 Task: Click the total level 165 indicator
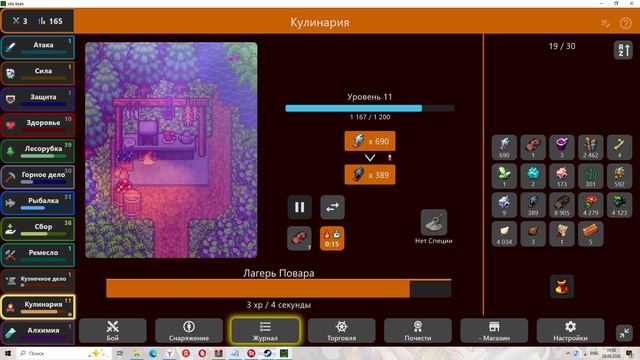tap(51, 21)
